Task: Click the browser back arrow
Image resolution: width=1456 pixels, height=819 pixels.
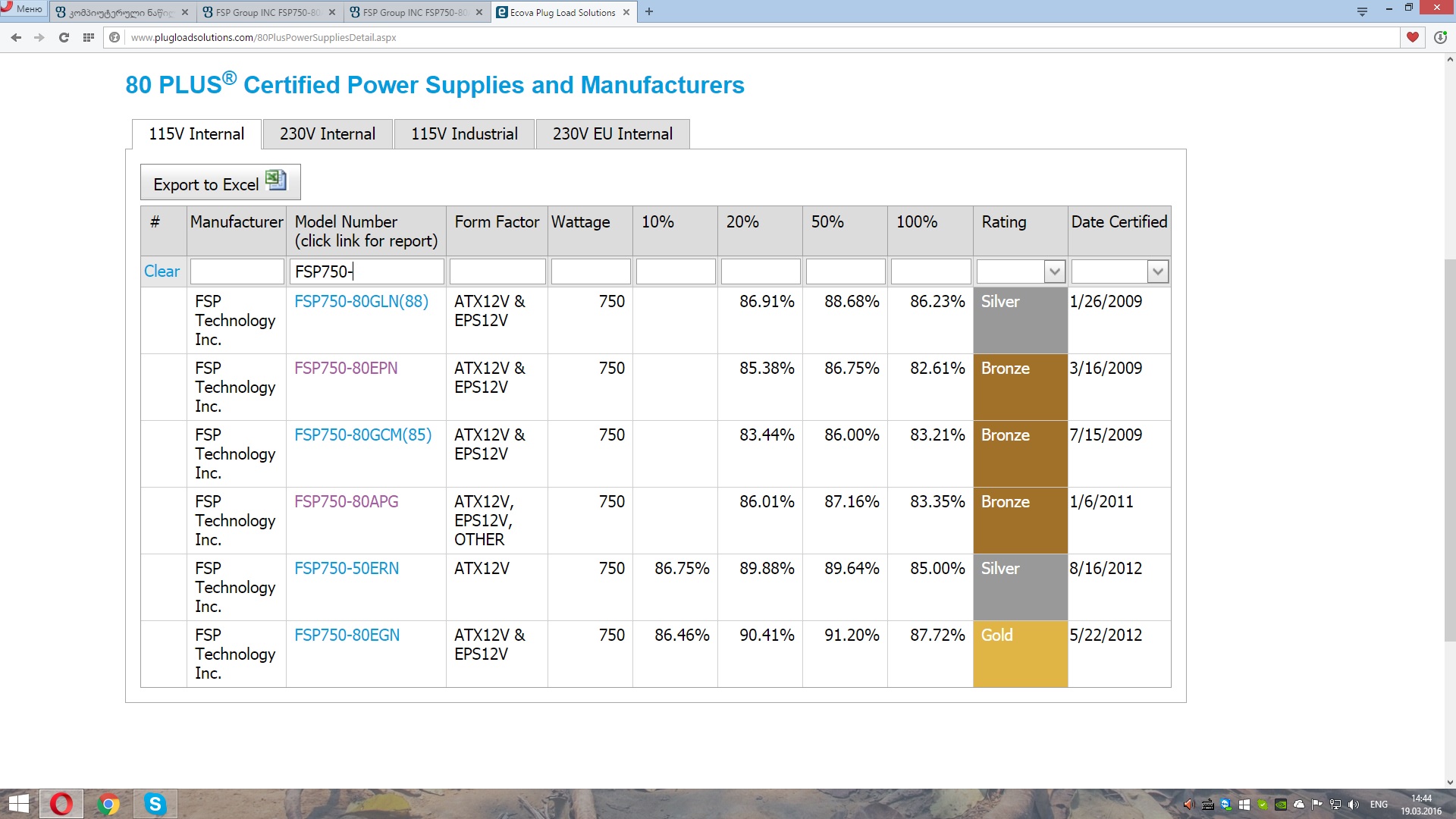Action: (16, 37)
